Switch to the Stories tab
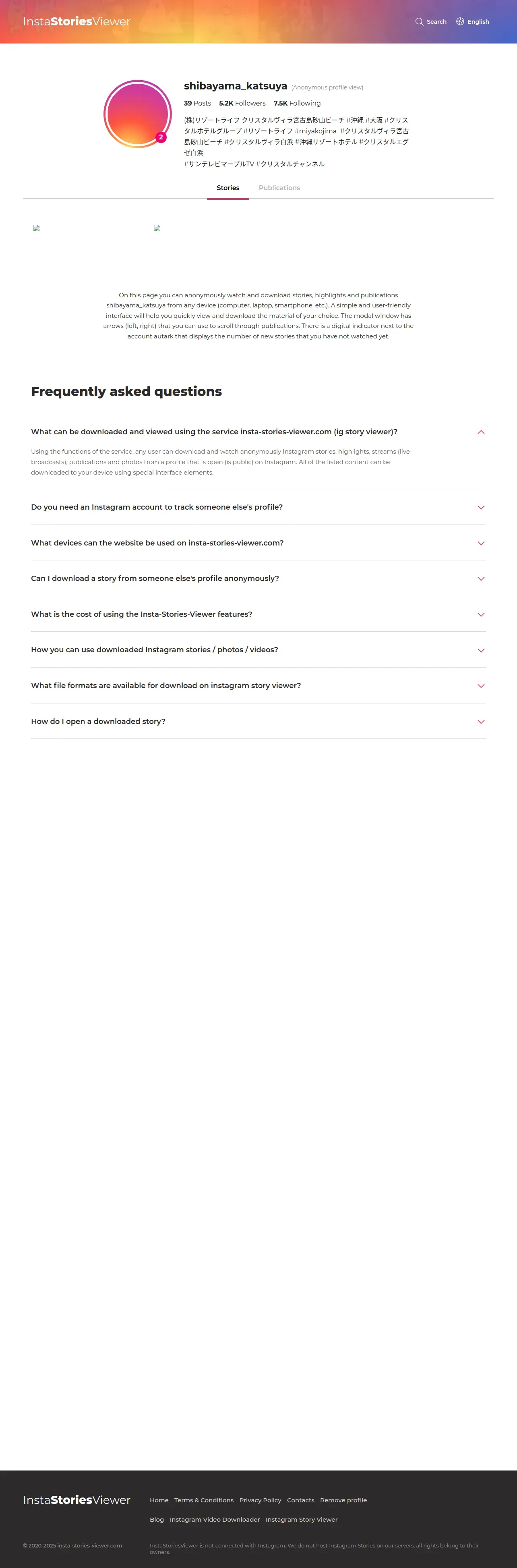Image resolution: width=517 pixels, height=1568 pixels. [228, 188]
